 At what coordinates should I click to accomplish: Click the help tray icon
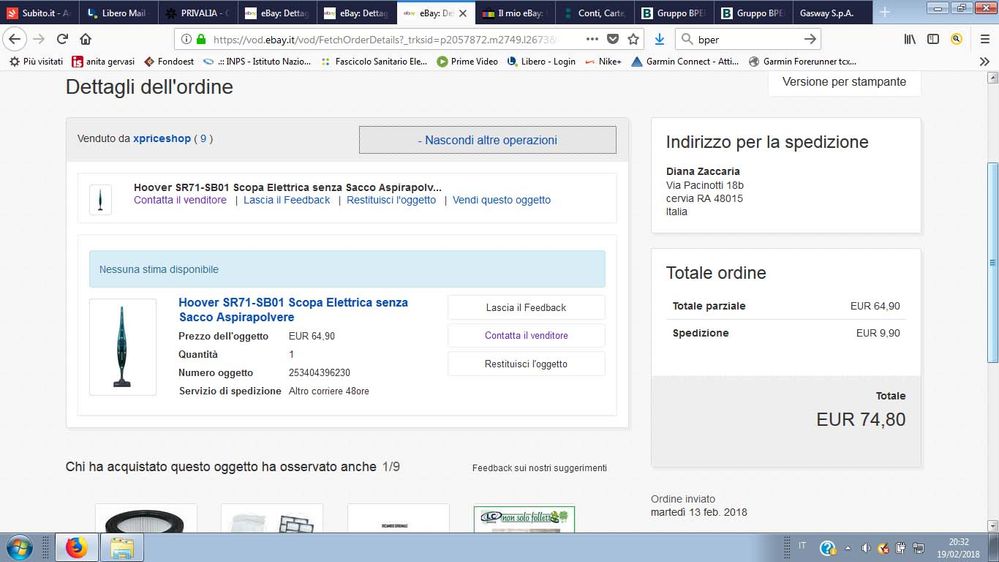828,548
